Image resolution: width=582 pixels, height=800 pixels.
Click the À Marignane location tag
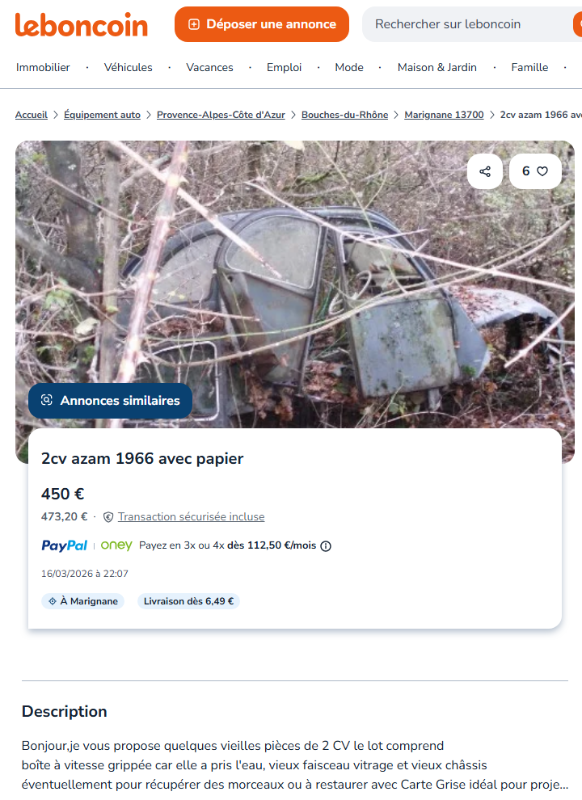point(83,601)
